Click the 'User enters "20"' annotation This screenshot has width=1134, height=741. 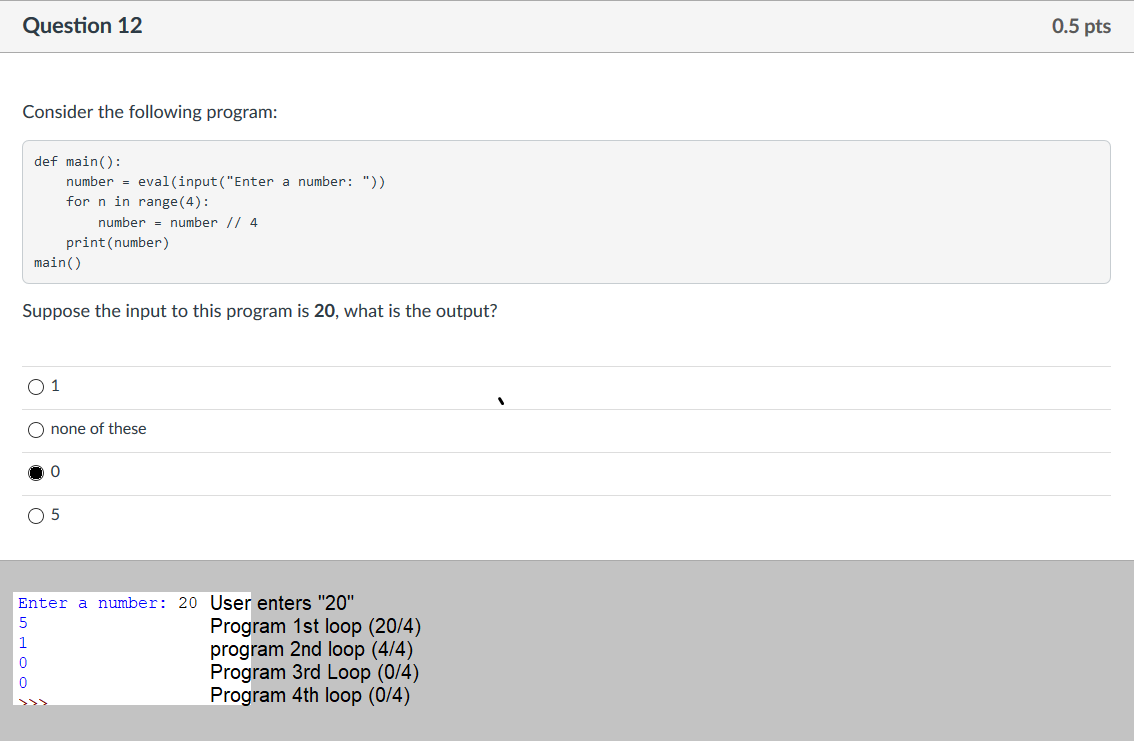point(282,603)
